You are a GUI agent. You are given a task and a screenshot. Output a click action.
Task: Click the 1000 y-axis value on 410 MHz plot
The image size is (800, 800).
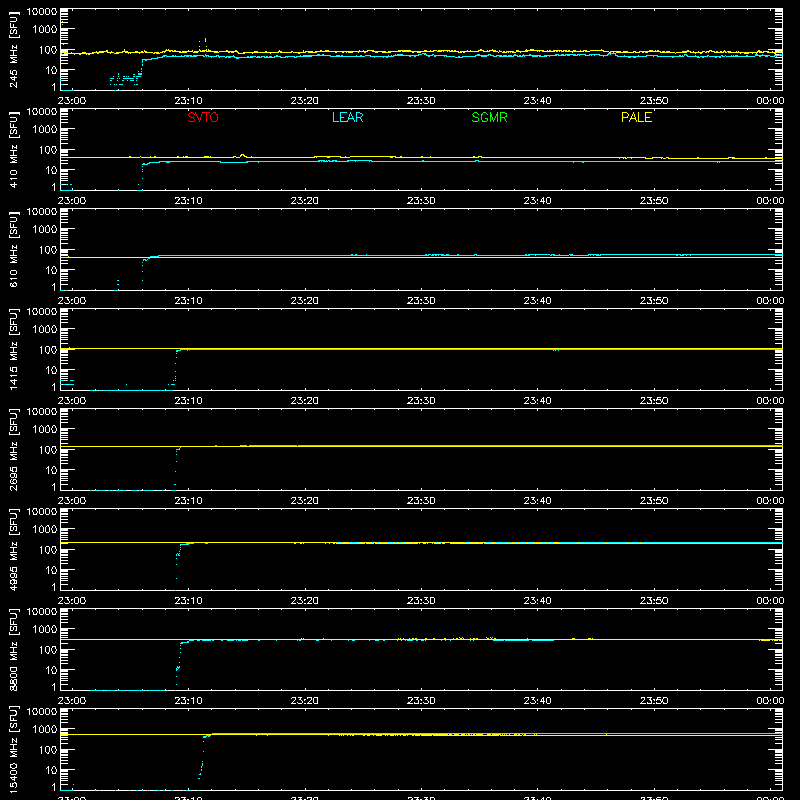pos(45,130)
